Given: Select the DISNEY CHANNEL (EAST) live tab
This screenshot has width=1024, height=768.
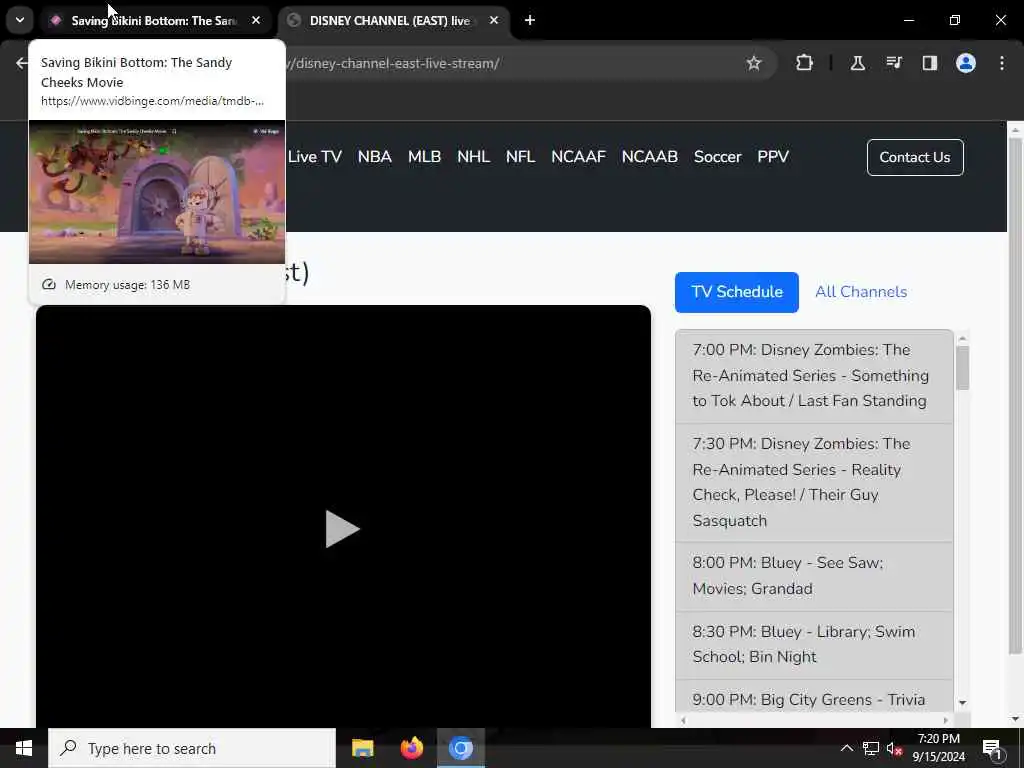Looking at the screenshot, I should click(x=389, y=20).
